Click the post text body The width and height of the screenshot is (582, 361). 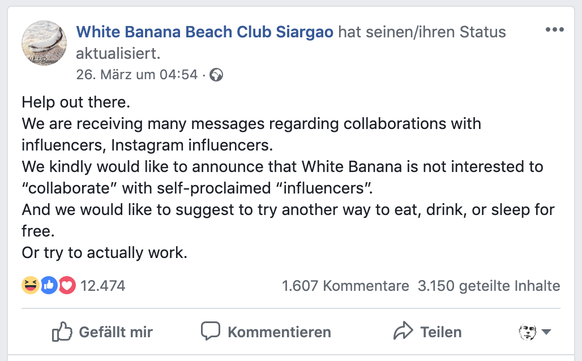288,177
